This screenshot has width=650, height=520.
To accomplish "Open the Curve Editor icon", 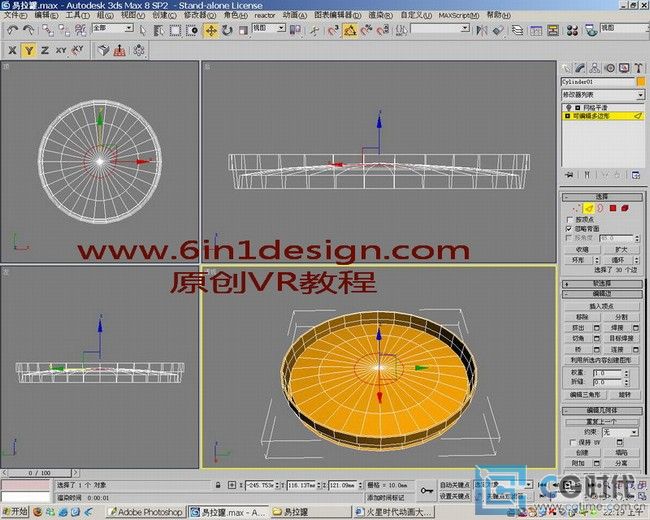I will click(536, 30).
